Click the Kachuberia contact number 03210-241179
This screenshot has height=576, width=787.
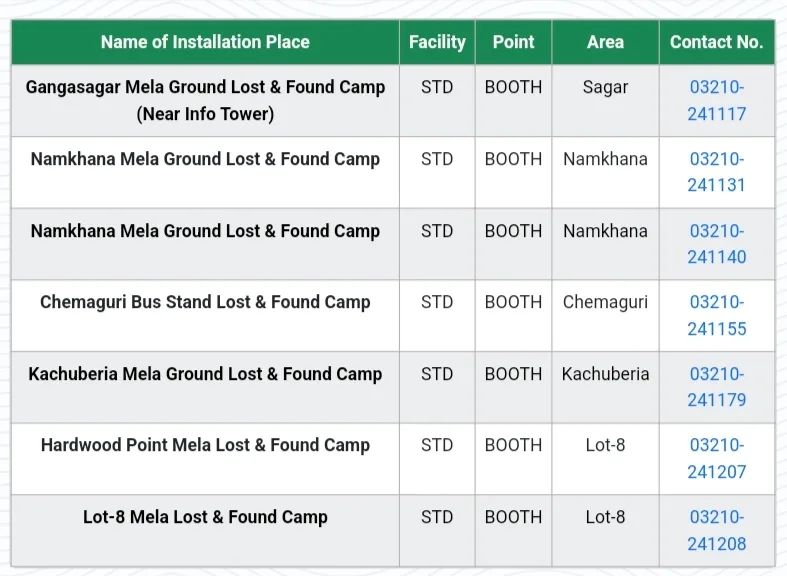point(716,387)
